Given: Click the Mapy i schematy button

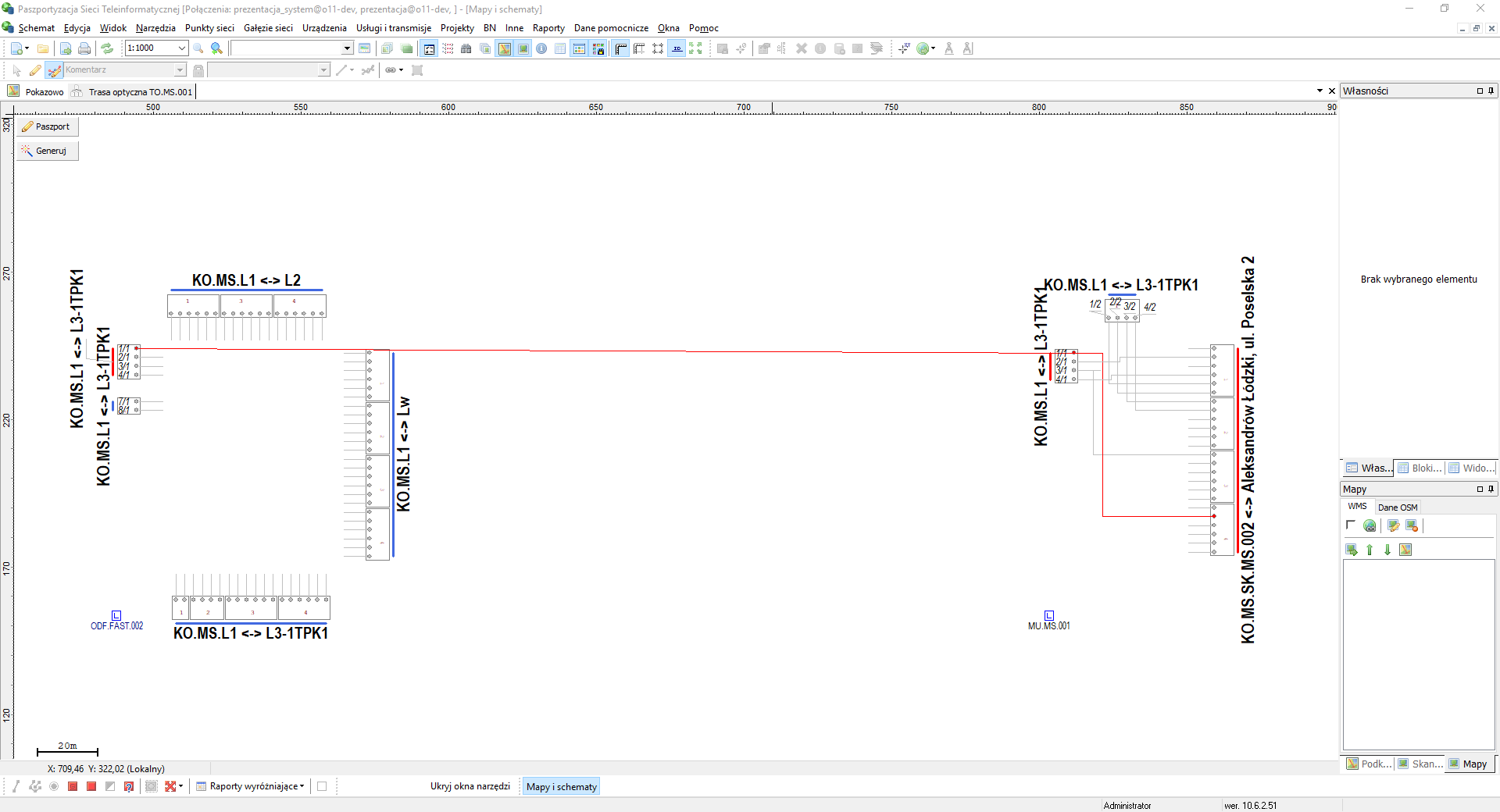Looking at the screenshot, I should click(x=561, y=786).
